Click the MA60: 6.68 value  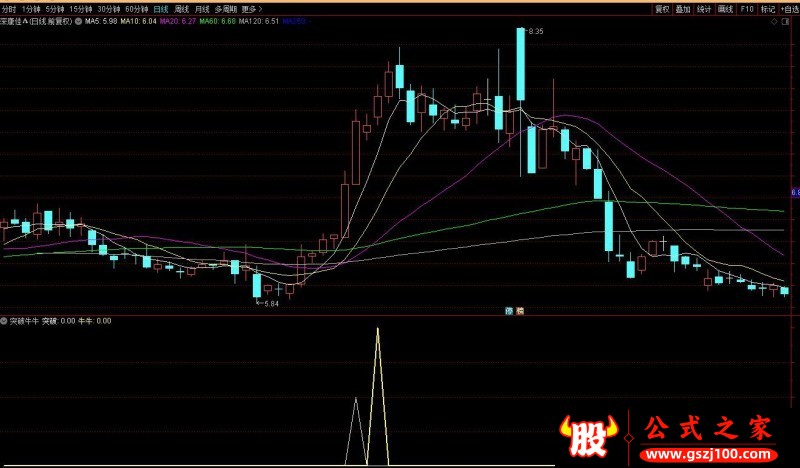click(217, 21)
